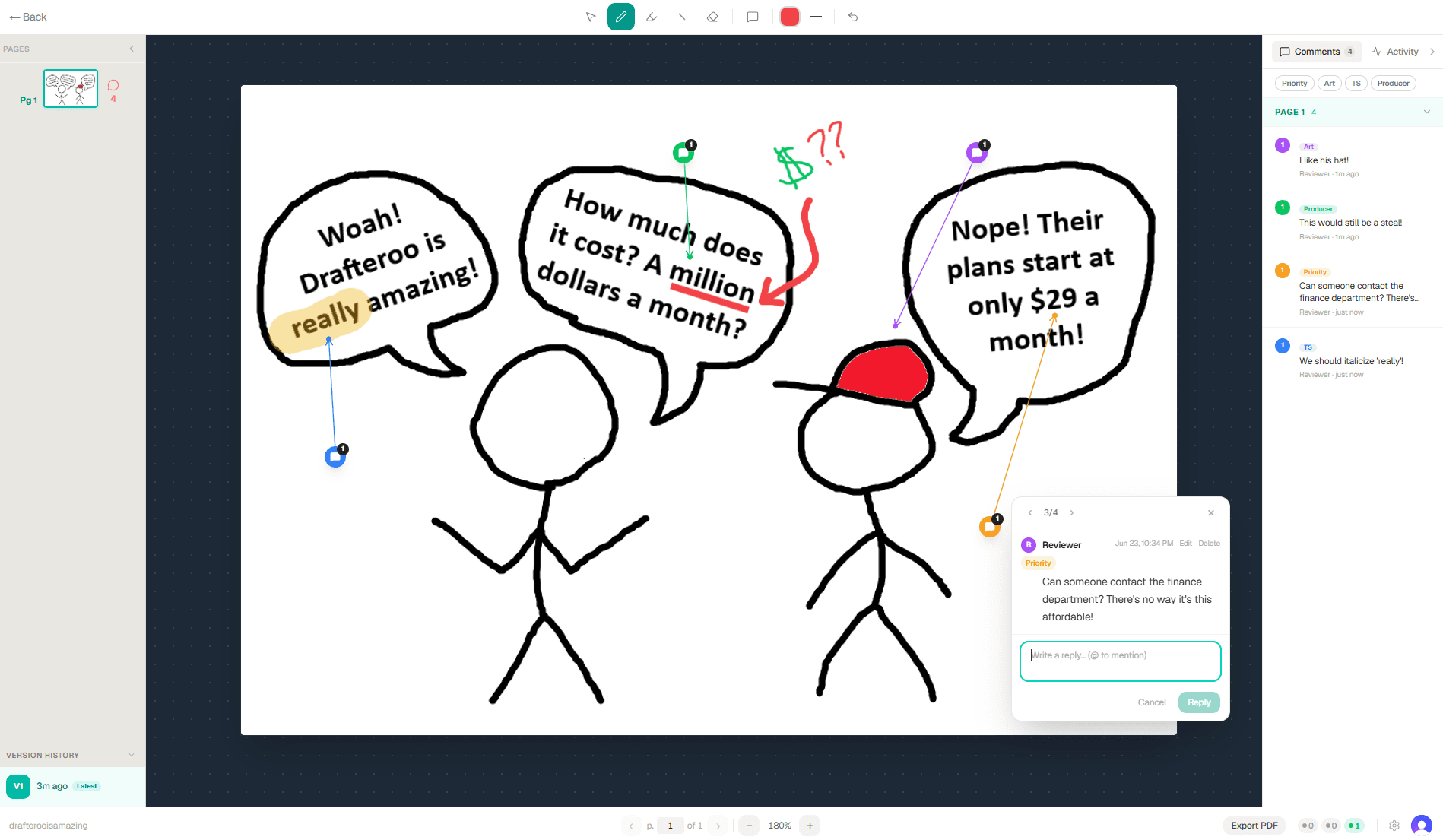1443x840 pixels.
Task: Click the orange avatar of the Priority comment
Action: 1283,271
